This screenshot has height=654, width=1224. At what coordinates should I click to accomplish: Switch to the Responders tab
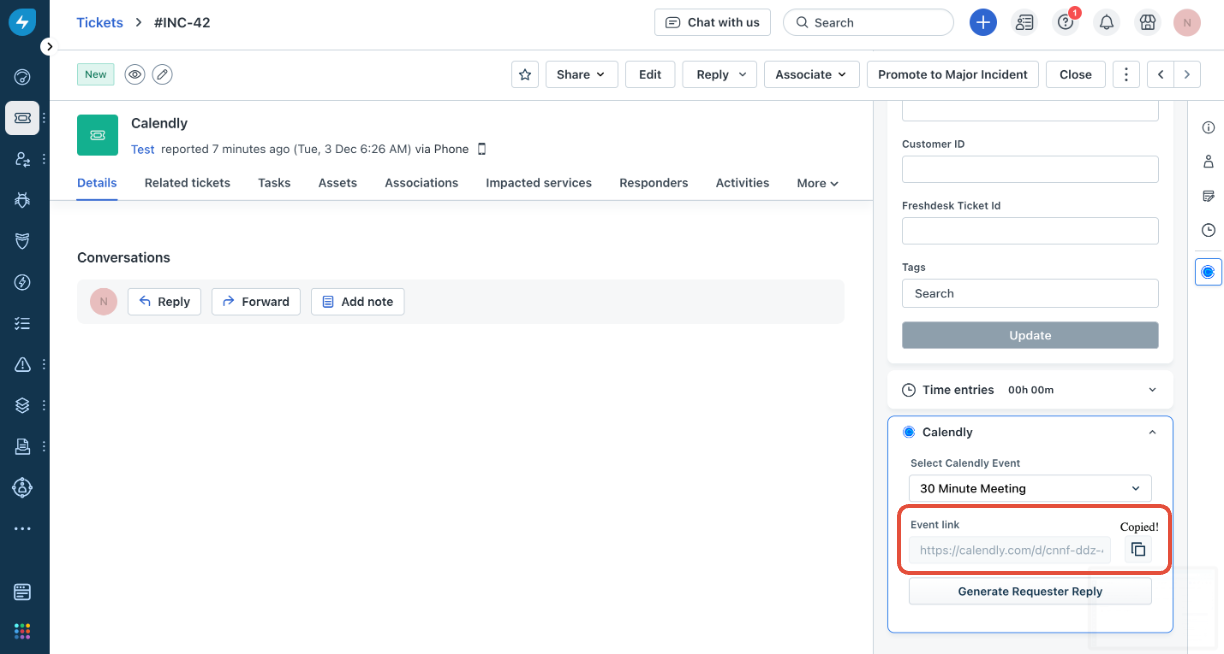(x=654, y=183)
